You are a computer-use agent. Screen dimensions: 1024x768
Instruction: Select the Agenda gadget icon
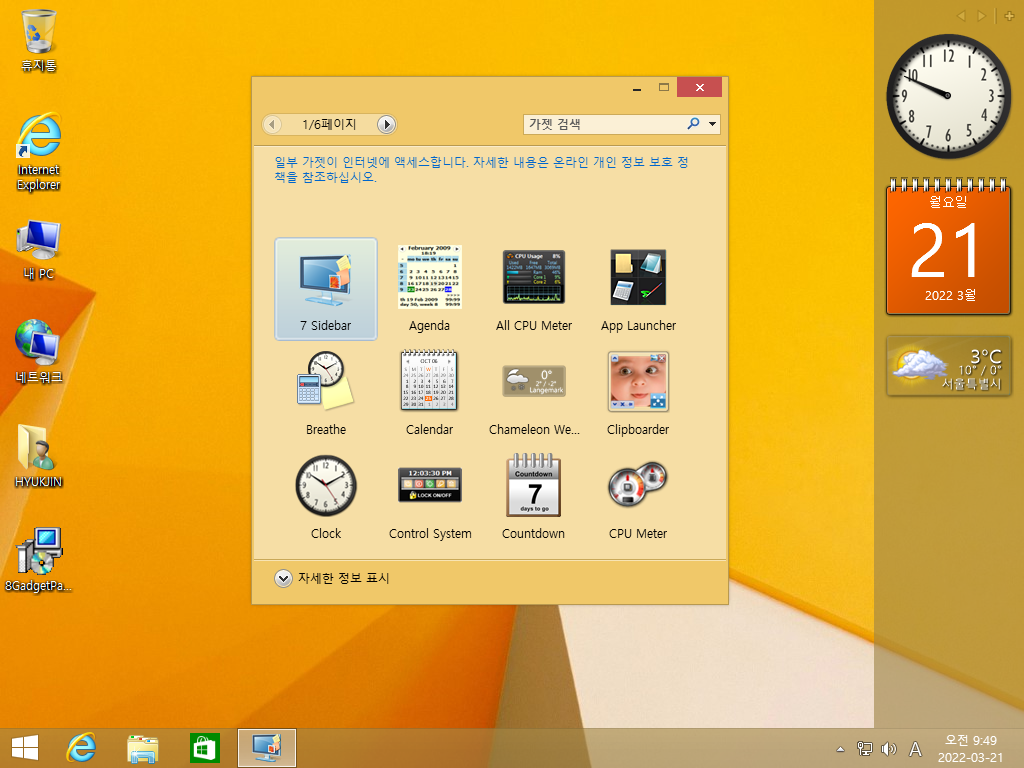tap(430, 278)
